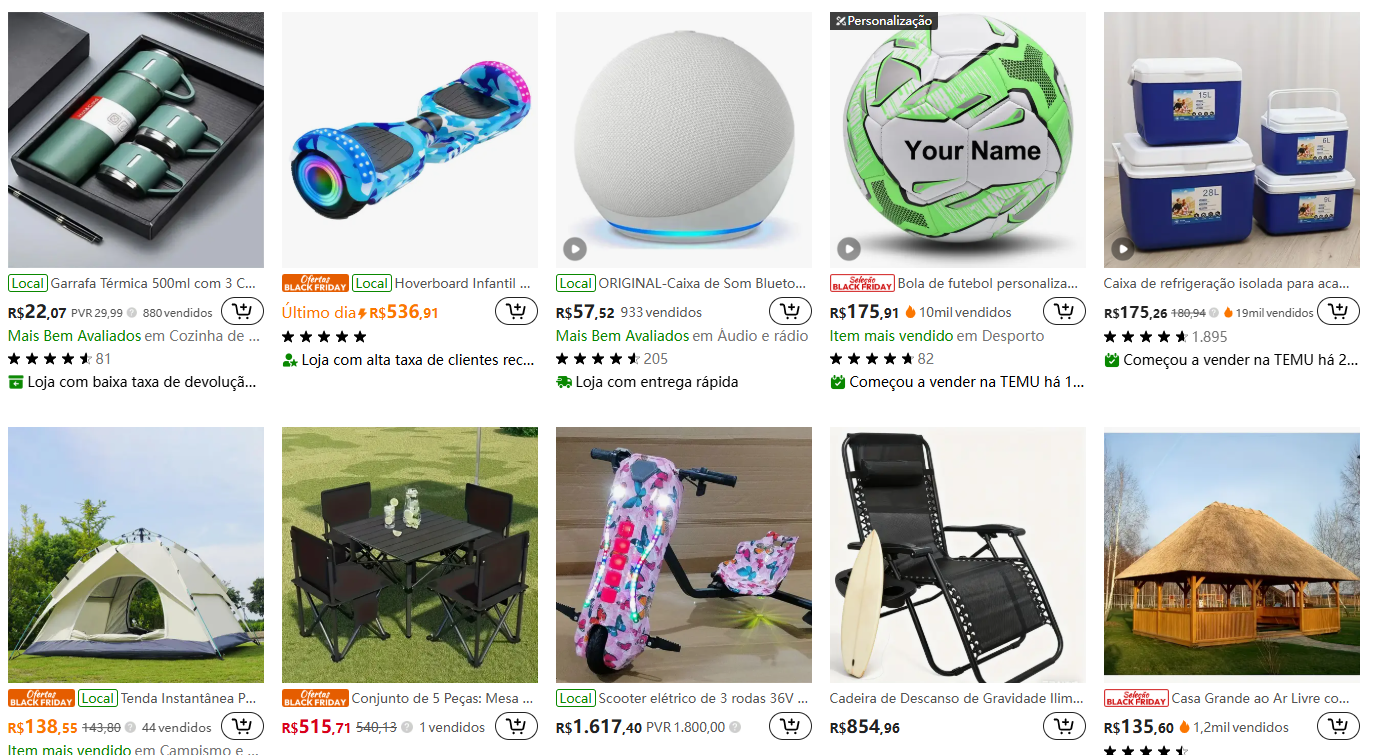Open the Conjunto de 5 Peças product title
Viewport: 1376px width, 755px height.
(444, 698)
